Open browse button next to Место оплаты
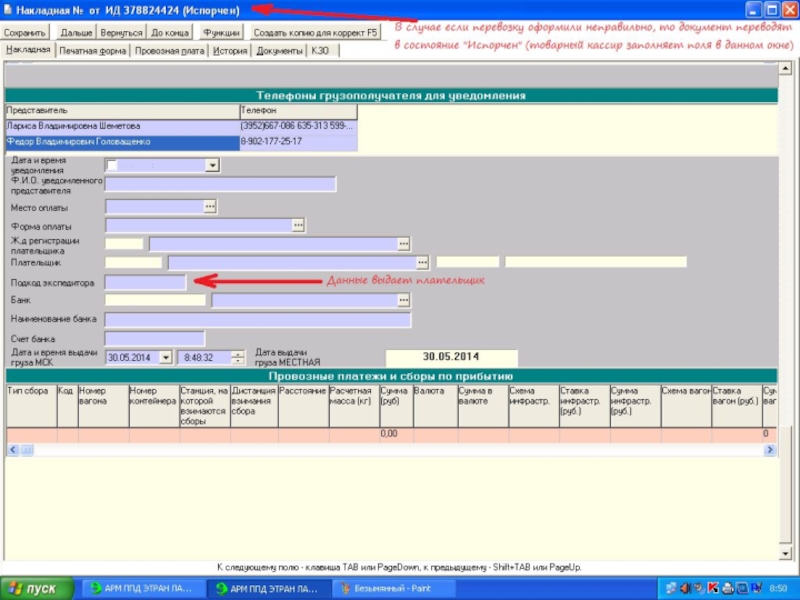800x600 pixels. [x=210, y=206]
